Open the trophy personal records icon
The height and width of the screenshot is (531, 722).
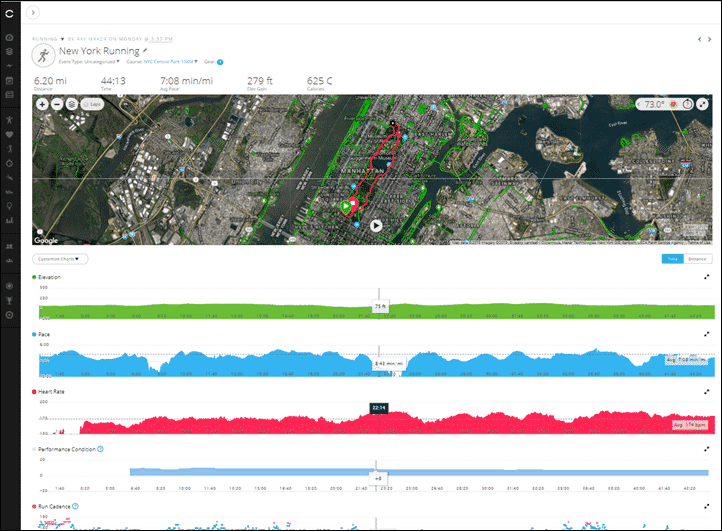coord(10,301)
